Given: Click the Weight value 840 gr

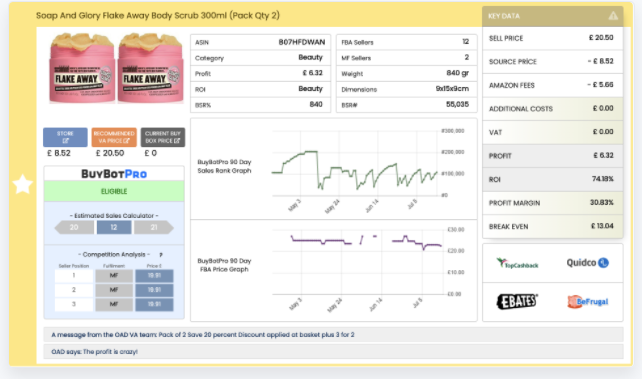Looking at the screenshot, I should 458,73.
